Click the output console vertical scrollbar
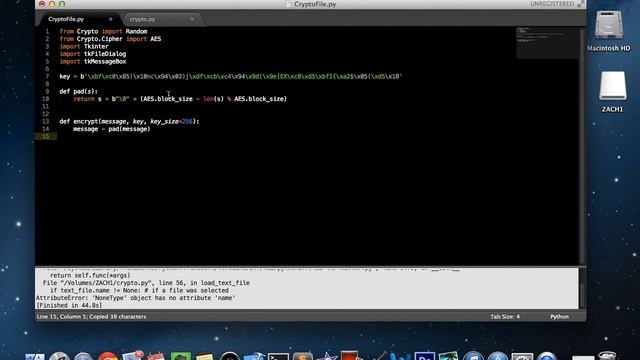The width and height of the screenshot is (640, 360). pos(582,289)
